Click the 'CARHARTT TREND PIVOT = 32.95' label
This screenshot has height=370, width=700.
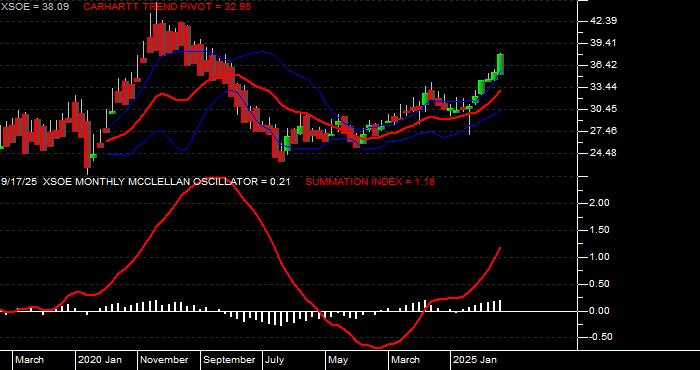pyautogui.click(x=167, y=7)
